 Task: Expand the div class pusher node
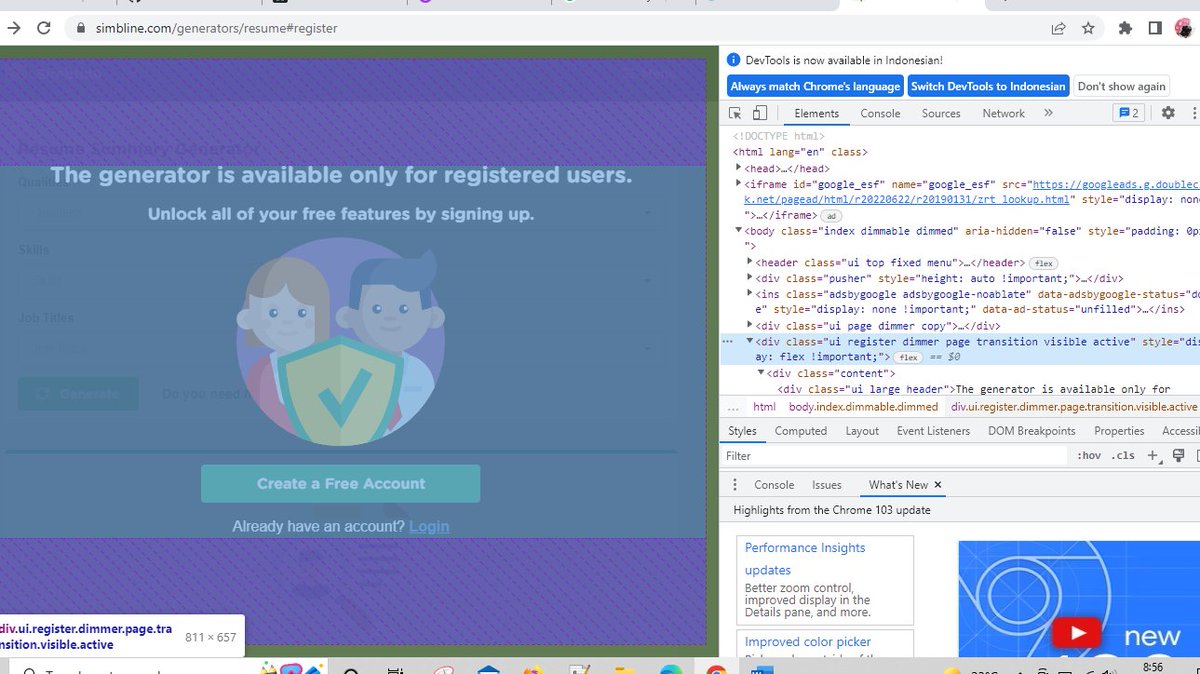750,278
